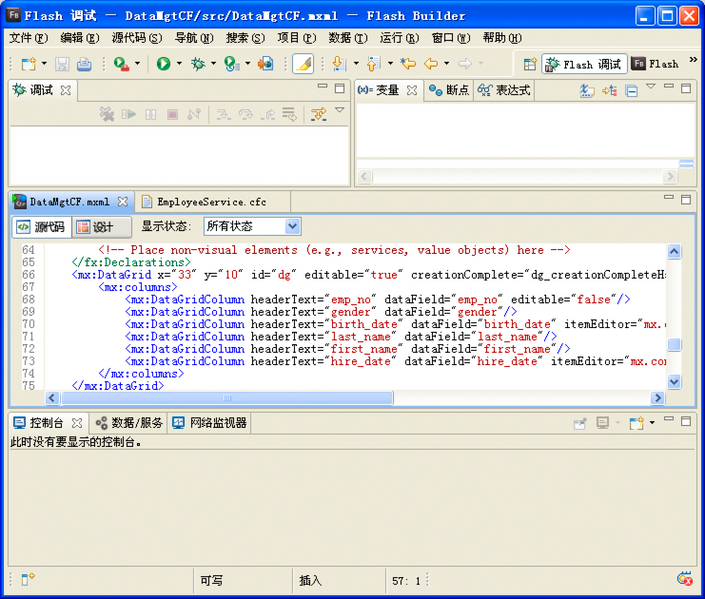Click the highlighter mark occurrences icon

(303, 64)
